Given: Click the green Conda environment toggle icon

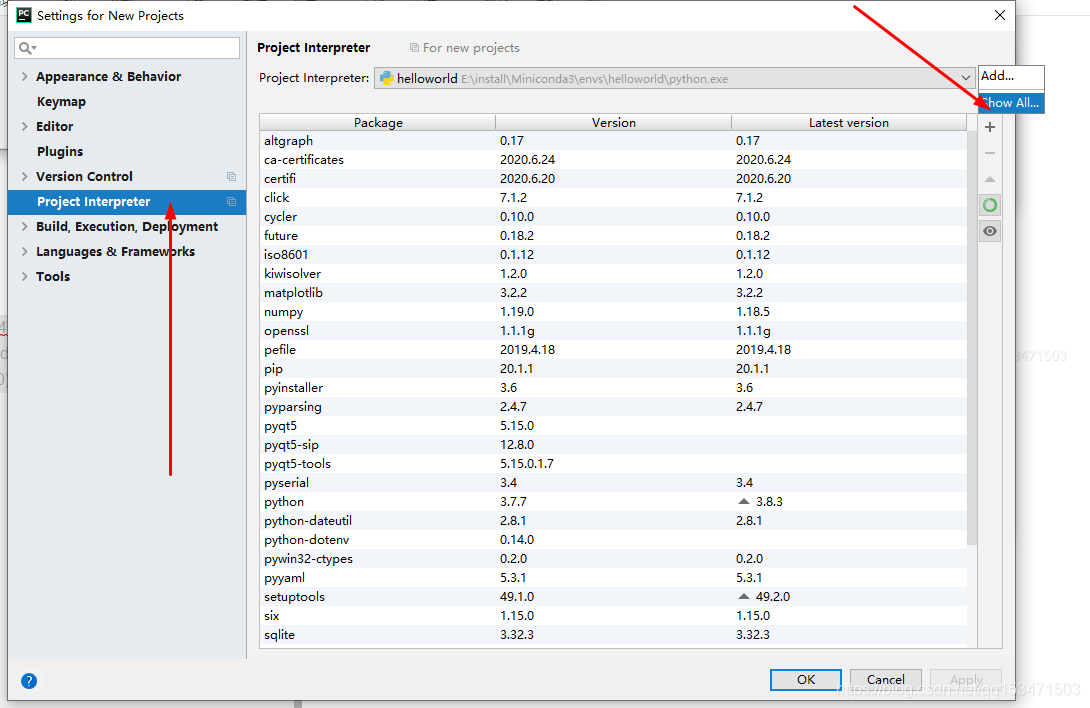Looking at the screenshot, I should [990, 205].
